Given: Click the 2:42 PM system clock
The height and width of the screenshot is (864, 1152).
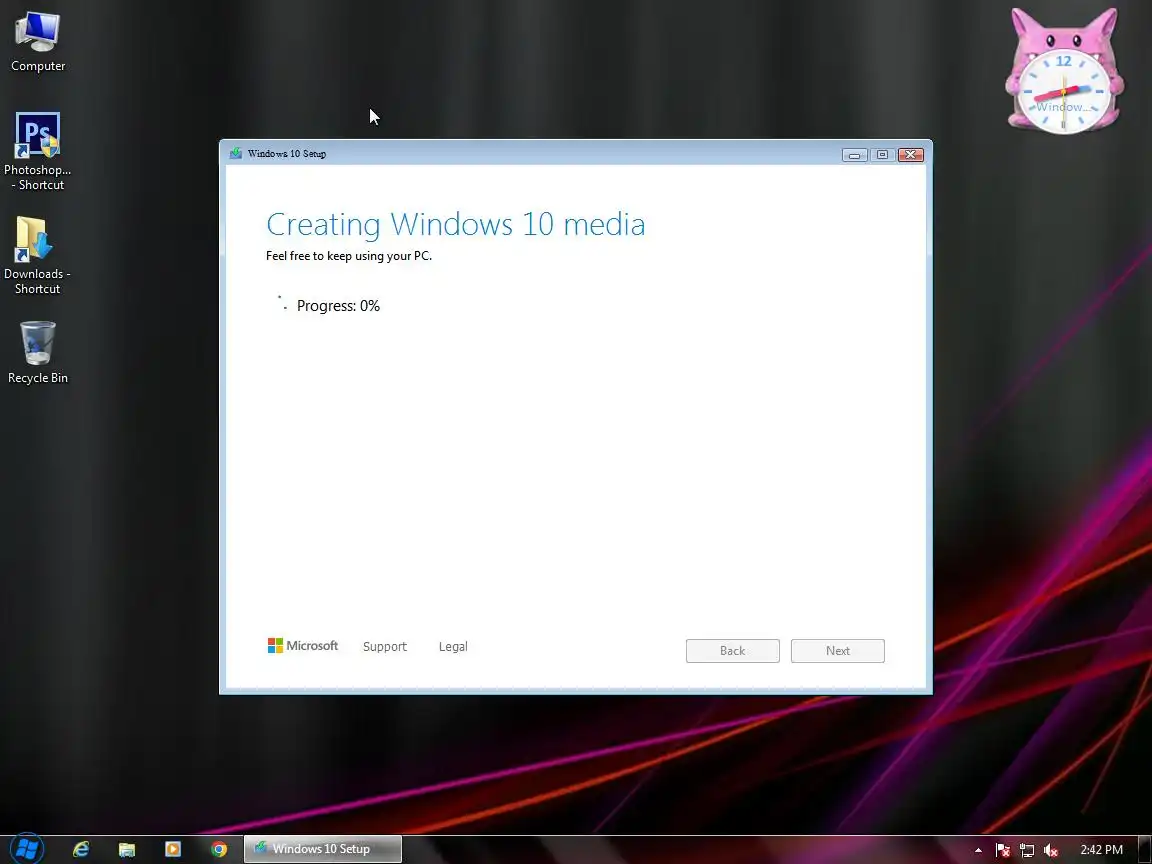Looking at the screenshot, I should pyautogui.click(x=1101, y=849).
